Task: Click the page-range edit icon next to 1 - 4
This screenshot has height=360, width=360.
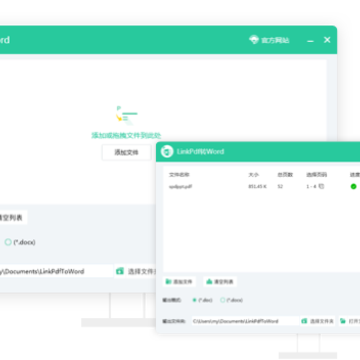Action: pos(321,186)
